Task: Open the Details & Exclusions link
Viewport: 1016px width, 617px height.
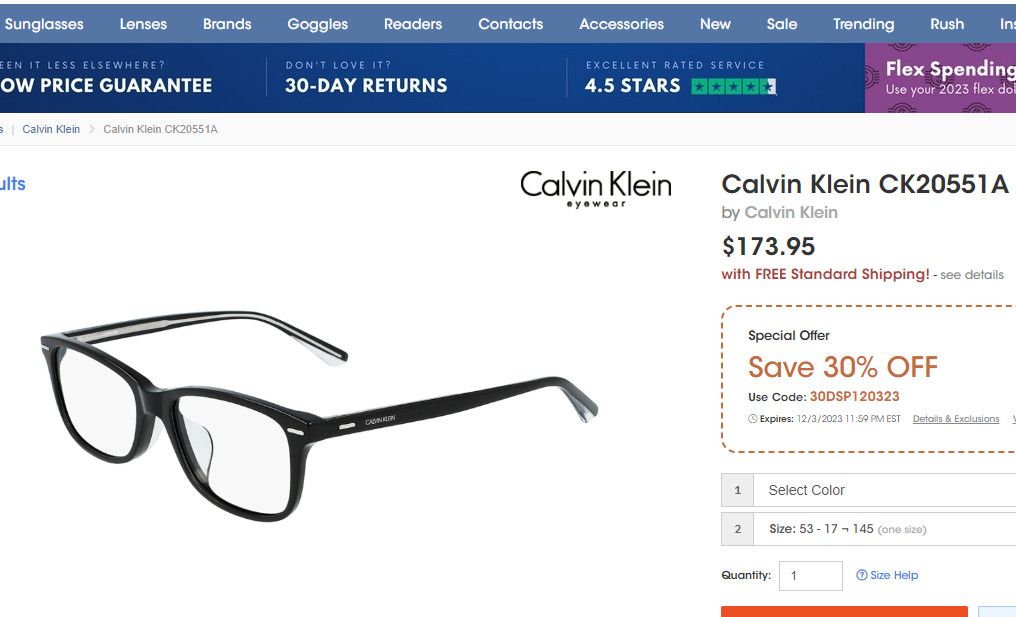Action: [x=955, y=419]
